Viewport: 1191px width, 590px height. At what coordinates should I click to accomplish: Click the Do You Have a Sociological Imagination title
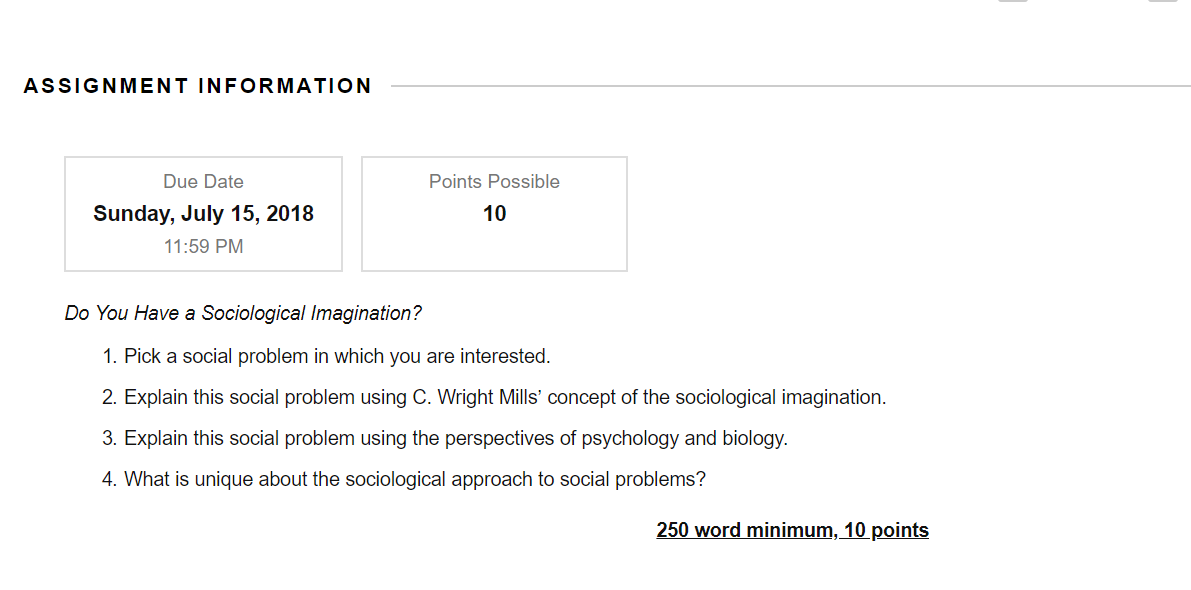(x=243, y=314)
